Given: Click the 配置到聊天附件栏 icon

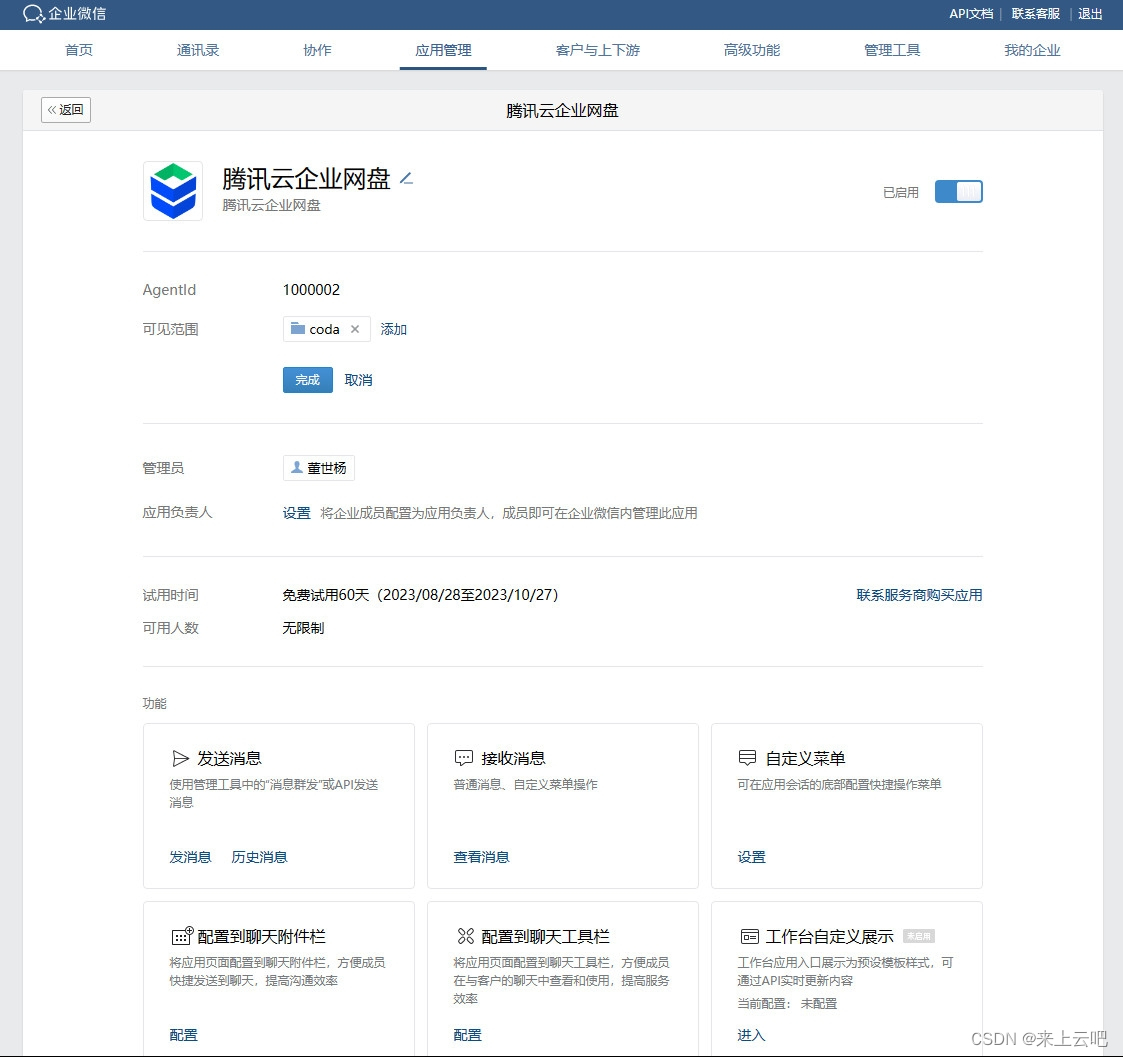Looking at the screenshot, I should [182, 936].
